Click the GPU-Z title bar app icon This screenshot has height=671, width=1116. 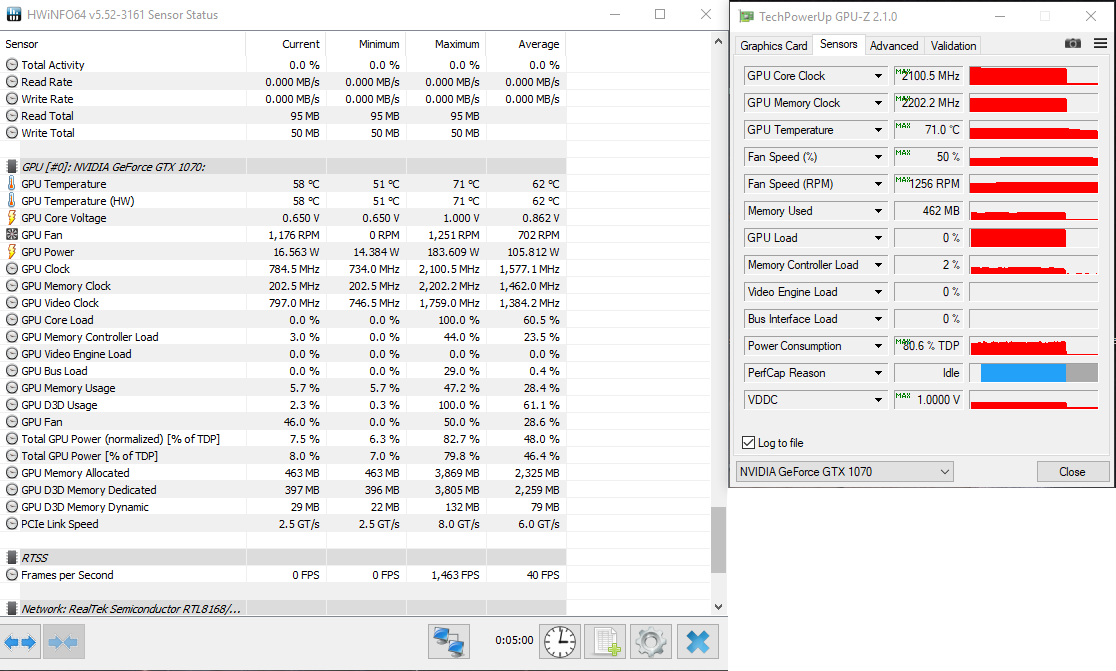(746, 16)
